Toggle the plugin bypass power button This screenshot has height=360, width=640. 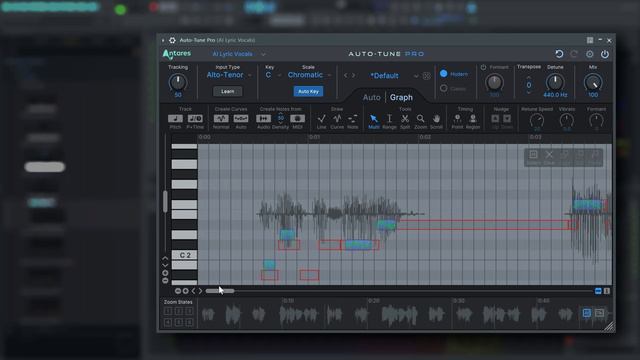[x=605, y=54]
